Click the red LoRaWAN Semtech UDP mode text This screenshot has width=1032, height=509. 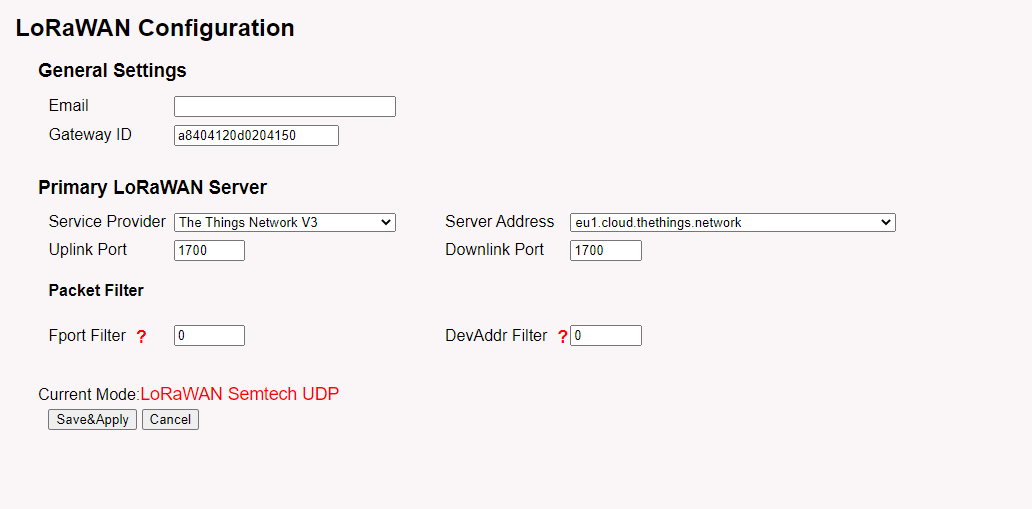240,394
